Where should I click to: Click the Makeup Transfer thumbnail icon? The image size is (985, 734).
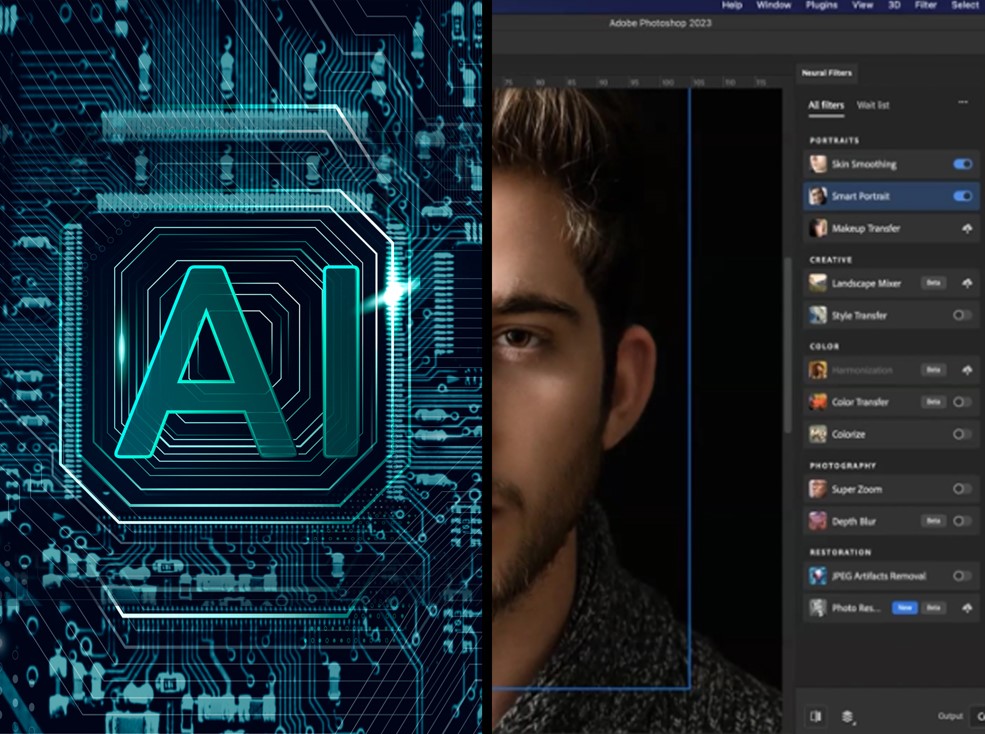coord(818,228)
